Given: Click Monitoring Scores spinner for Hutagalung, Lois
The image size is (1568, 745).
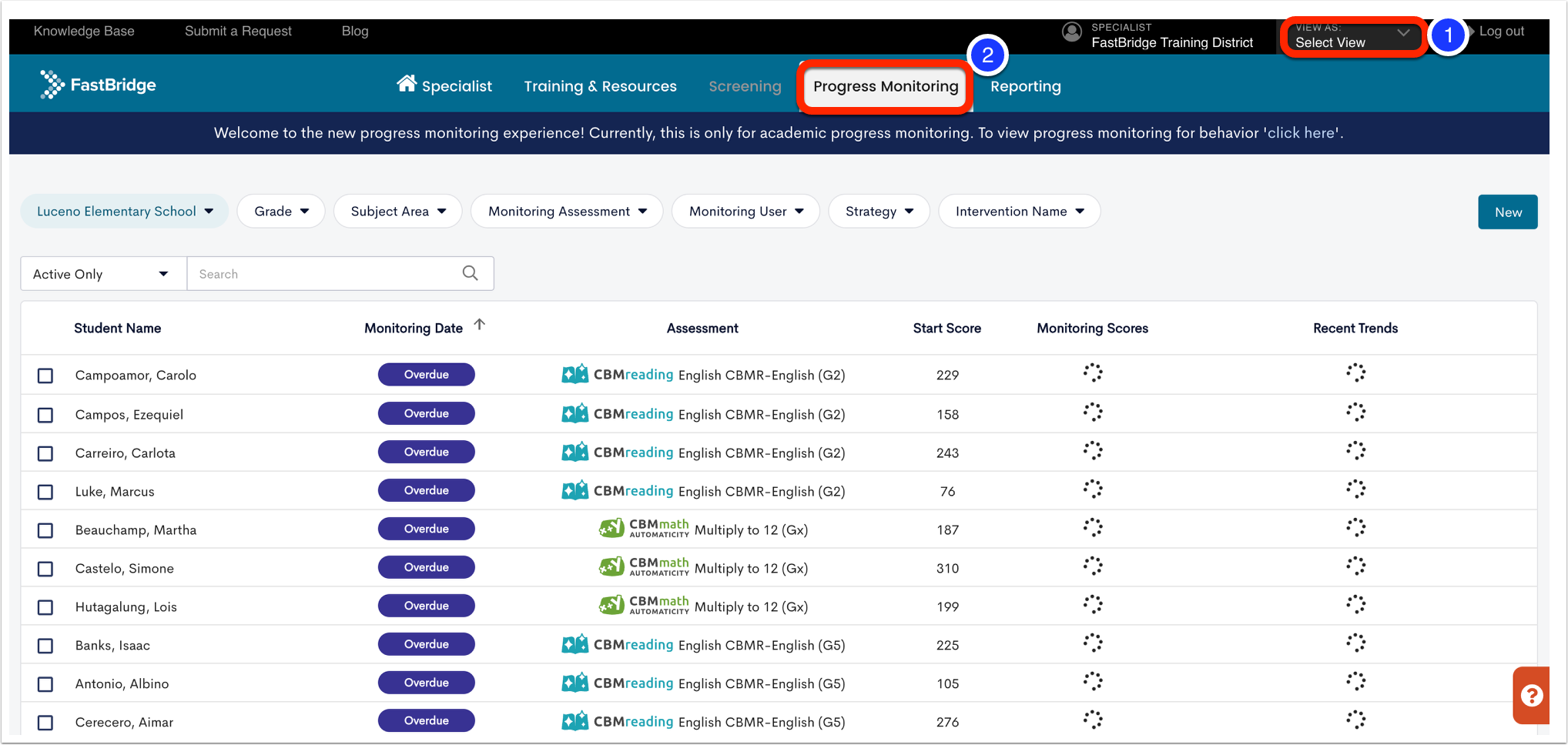Looking at the screenshot, I should pos(1093,605).
